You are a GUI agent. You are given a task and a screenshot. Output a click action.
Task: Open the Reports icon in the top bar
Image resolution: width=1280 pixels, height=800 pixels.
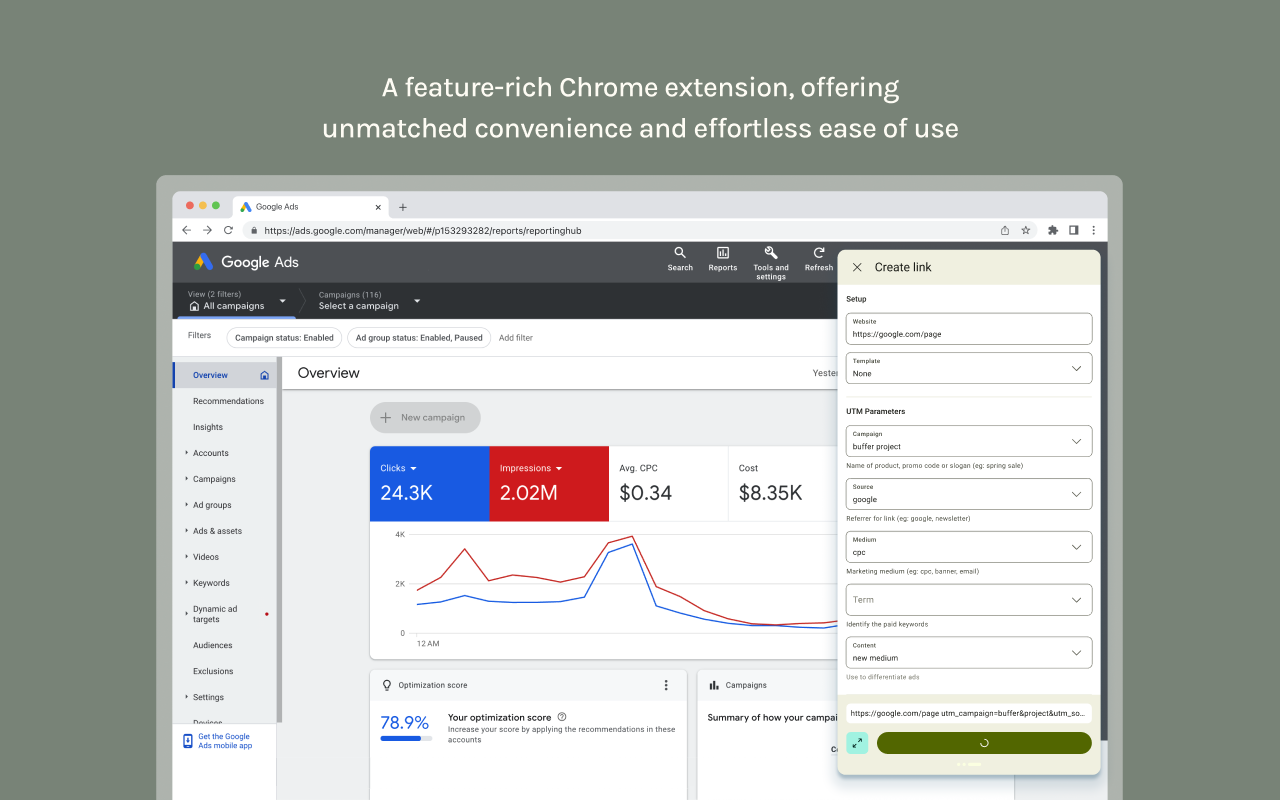(723, 253)
